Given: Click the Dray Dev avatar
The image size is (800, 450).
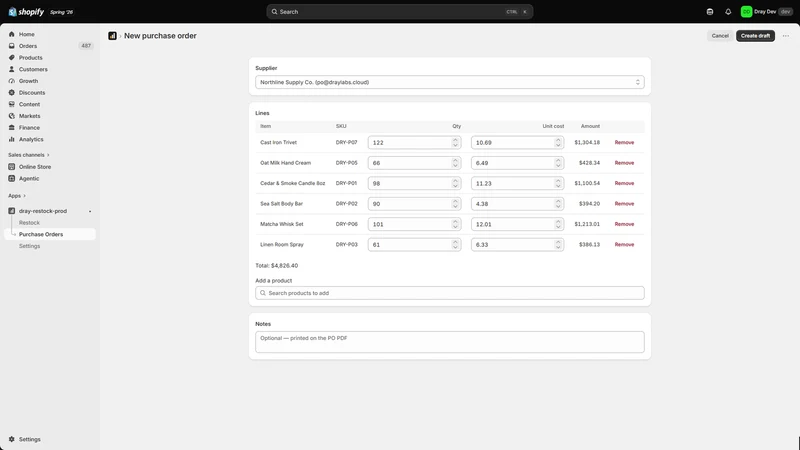Looking at the screenshot, I should [x=746, y=12].
